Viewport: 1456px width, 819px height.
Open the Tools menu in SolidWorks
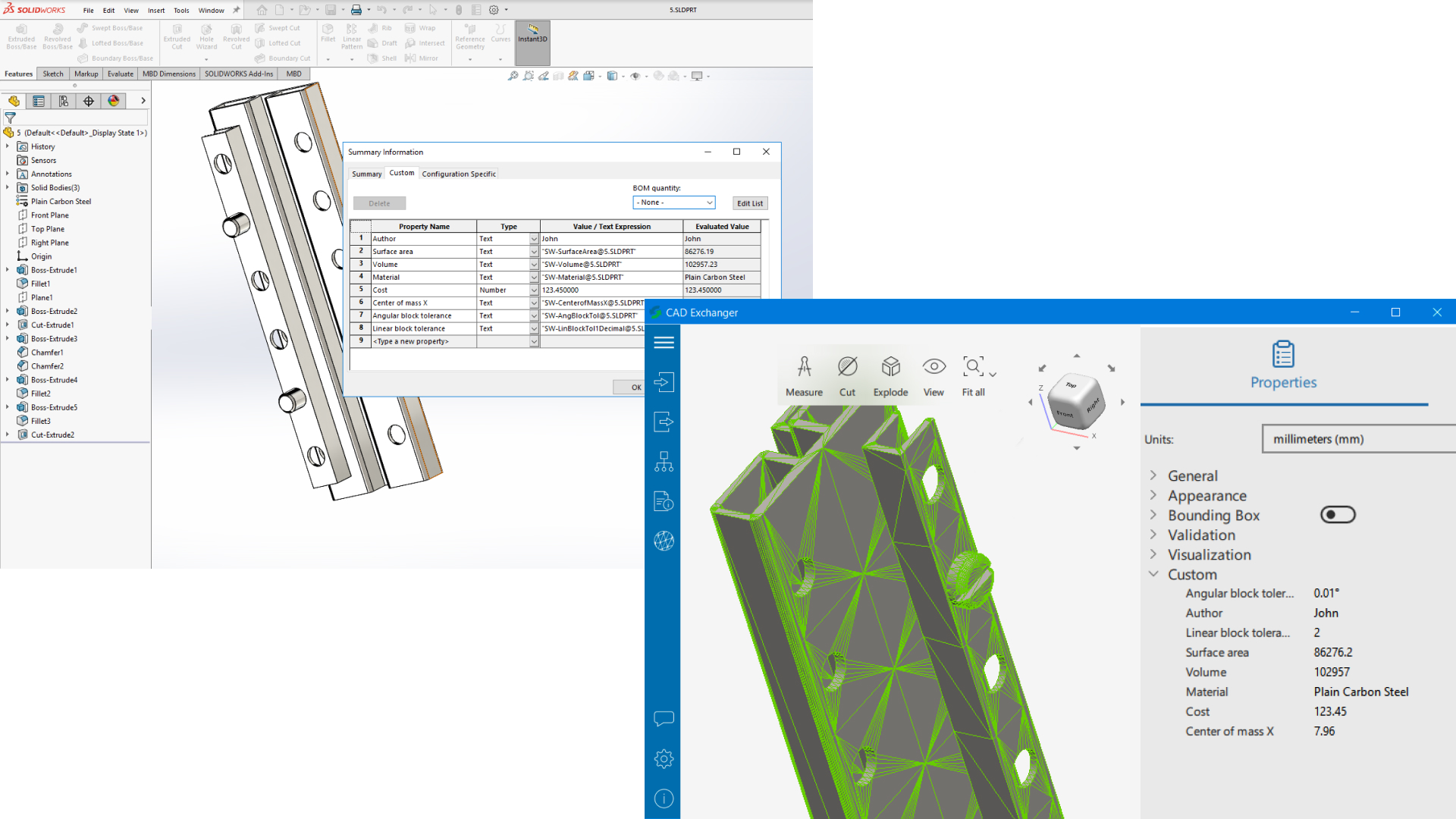pos(181,11)
